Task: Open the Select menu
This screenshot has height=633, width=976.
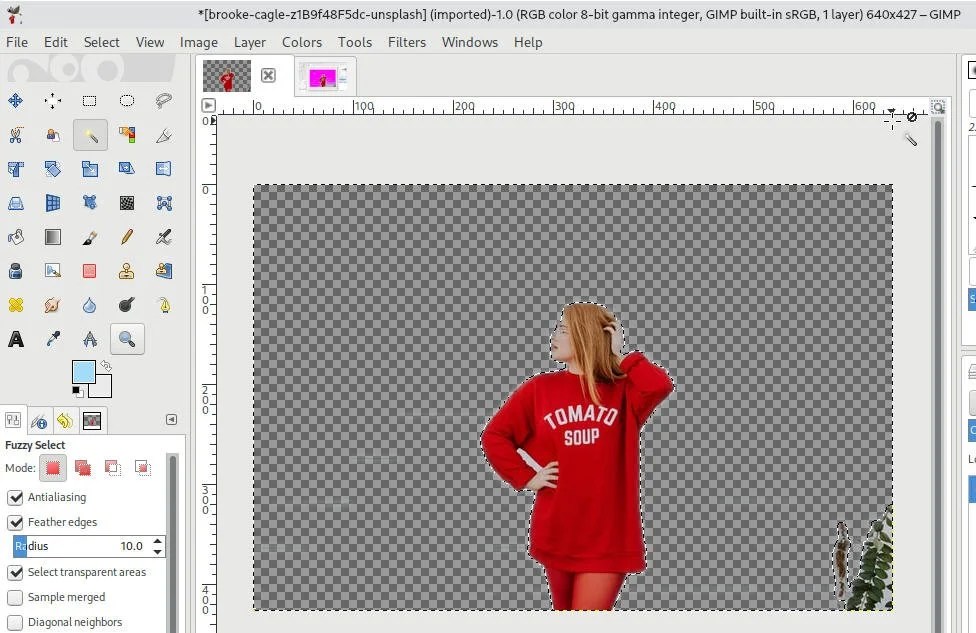Action: click(x=101, y=42)
